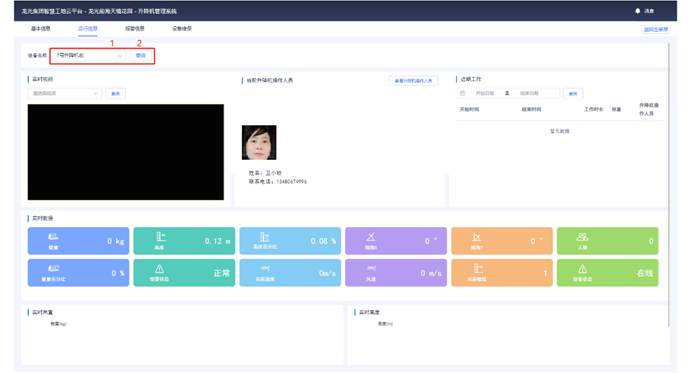Click the warning triangle on the teal 正常 card
The image size is (691, 373).
click(x=159, y=269)
